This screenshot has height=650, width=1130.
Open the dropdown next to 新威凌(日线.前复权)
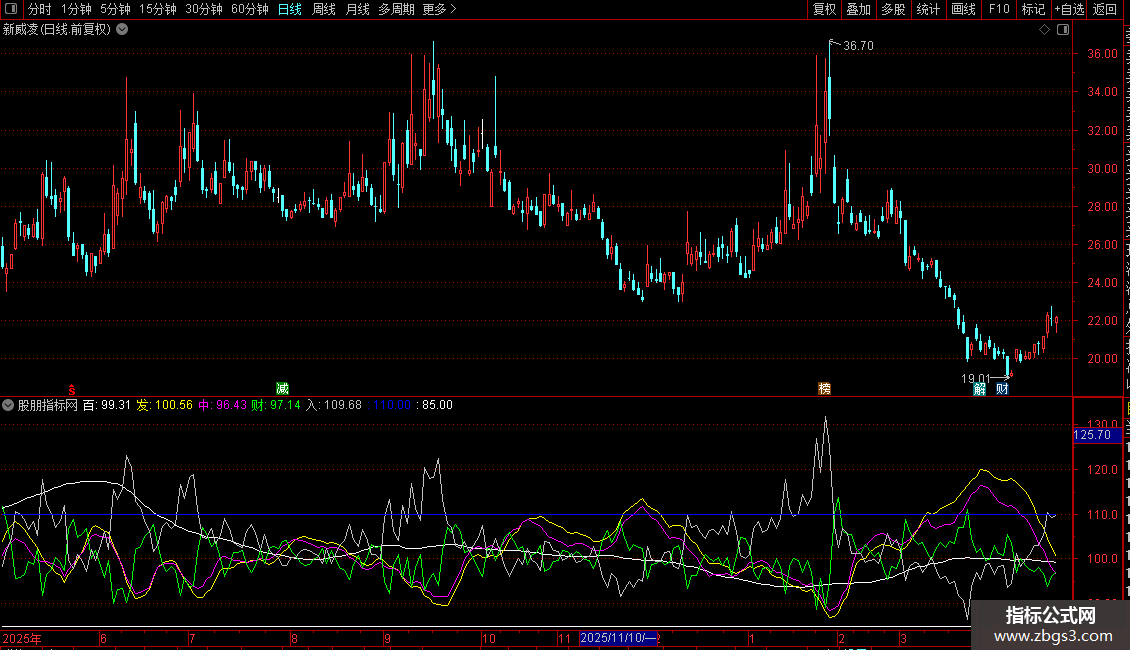tap(123, 30)
